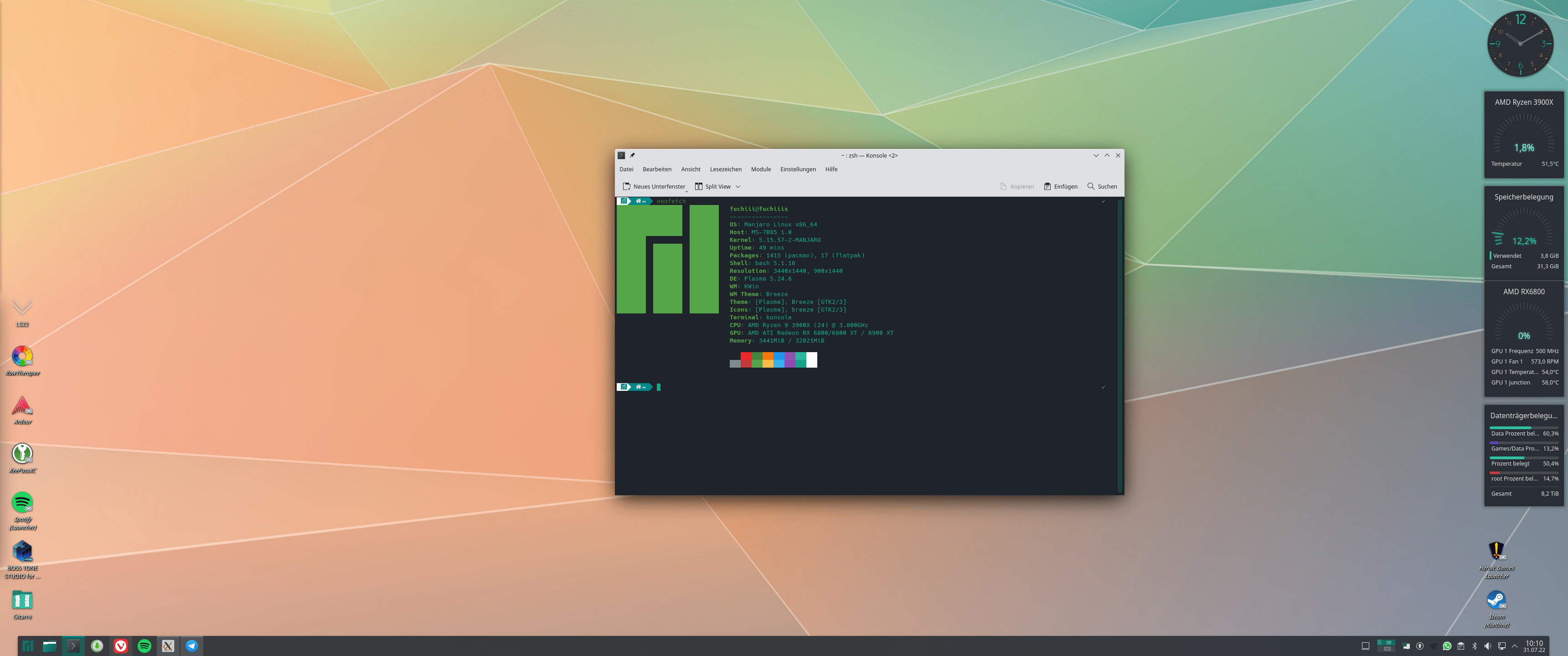Open the clipboard tray icon
1568x656 pixels.
point(1461,646)
